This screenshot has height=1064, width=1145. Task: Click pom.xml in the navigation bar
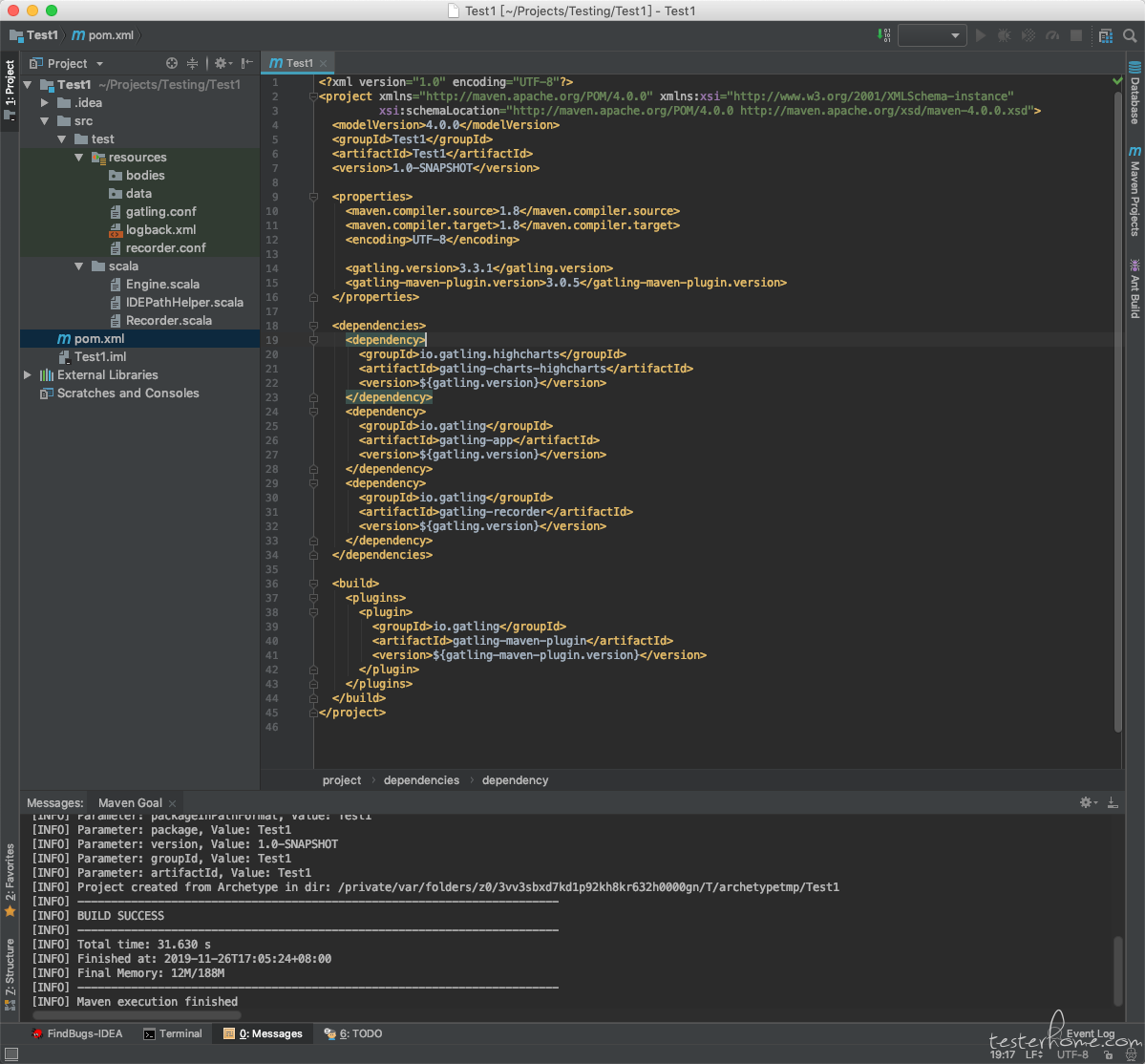click(x=103, y=35)
